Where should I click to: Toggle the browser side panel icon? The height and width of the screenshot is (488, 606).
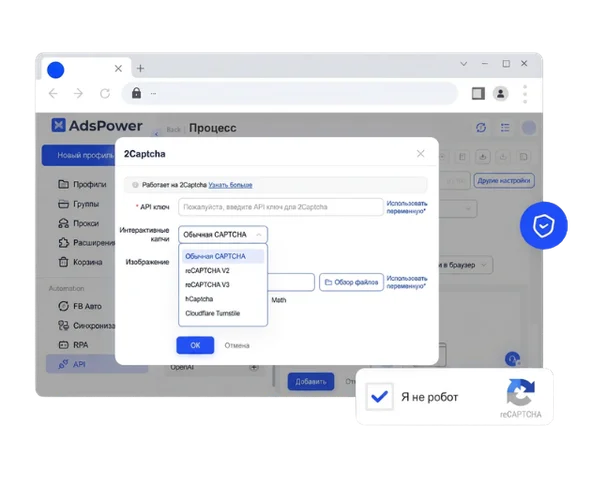(478, 94)
